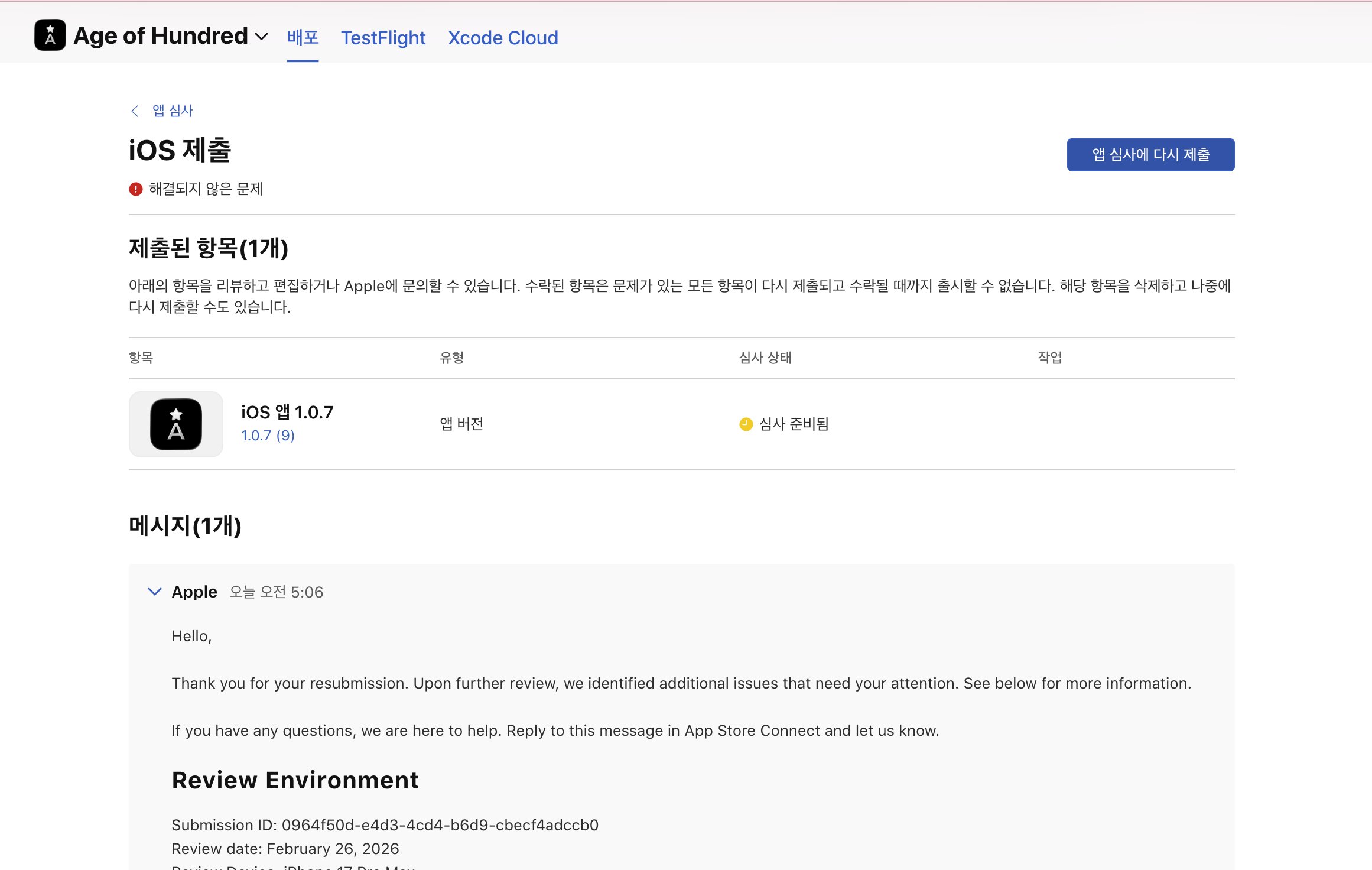Viewport: 1372px width, 870px height.
Task: Switch to the 배포 tab
Action: coord(303,38)
